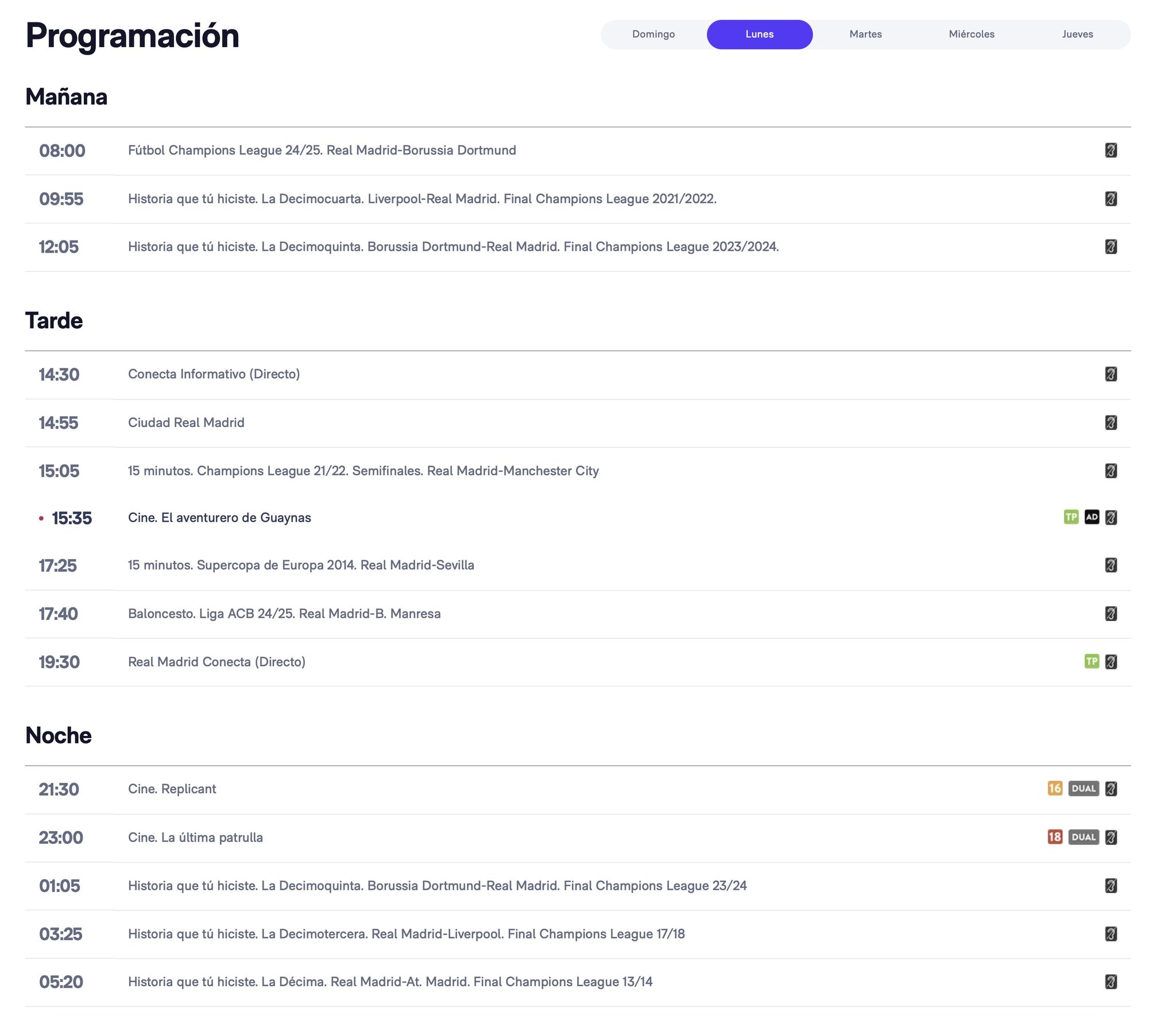Click lock icon next to Historia Decimocuarta 09:55
This screenshot has width=1176, height=1016.
(1112, 198)
